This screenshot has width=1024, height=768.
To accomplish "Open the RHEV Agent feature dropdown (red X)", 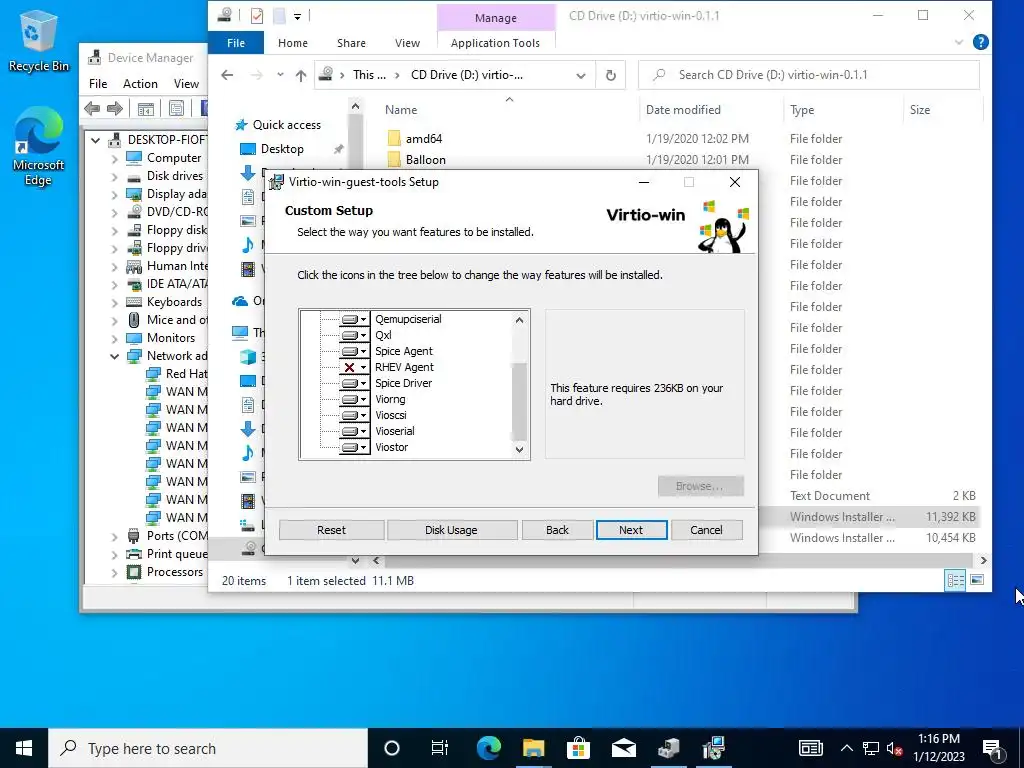I will 354,367.
